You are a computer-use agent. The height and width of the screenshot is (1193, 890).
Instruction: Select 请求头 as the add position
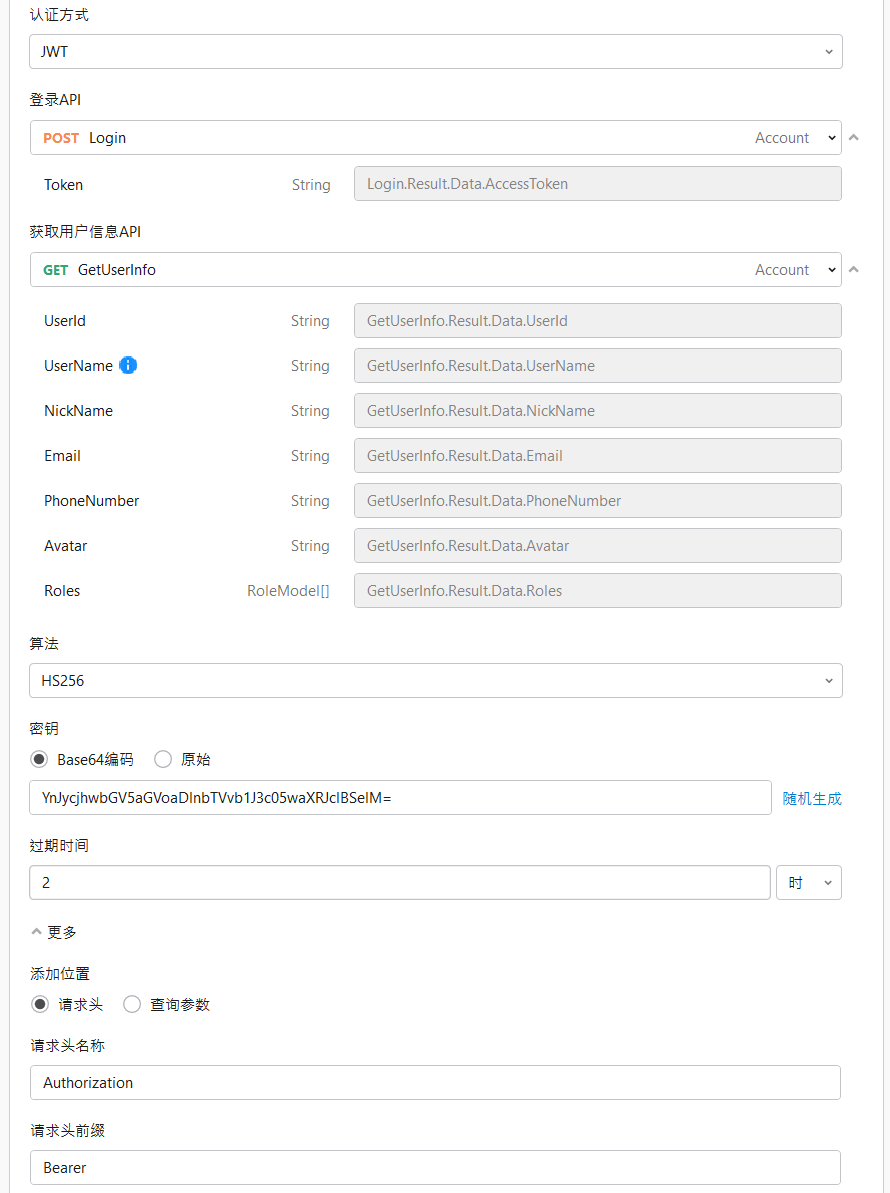point(40,1004)
